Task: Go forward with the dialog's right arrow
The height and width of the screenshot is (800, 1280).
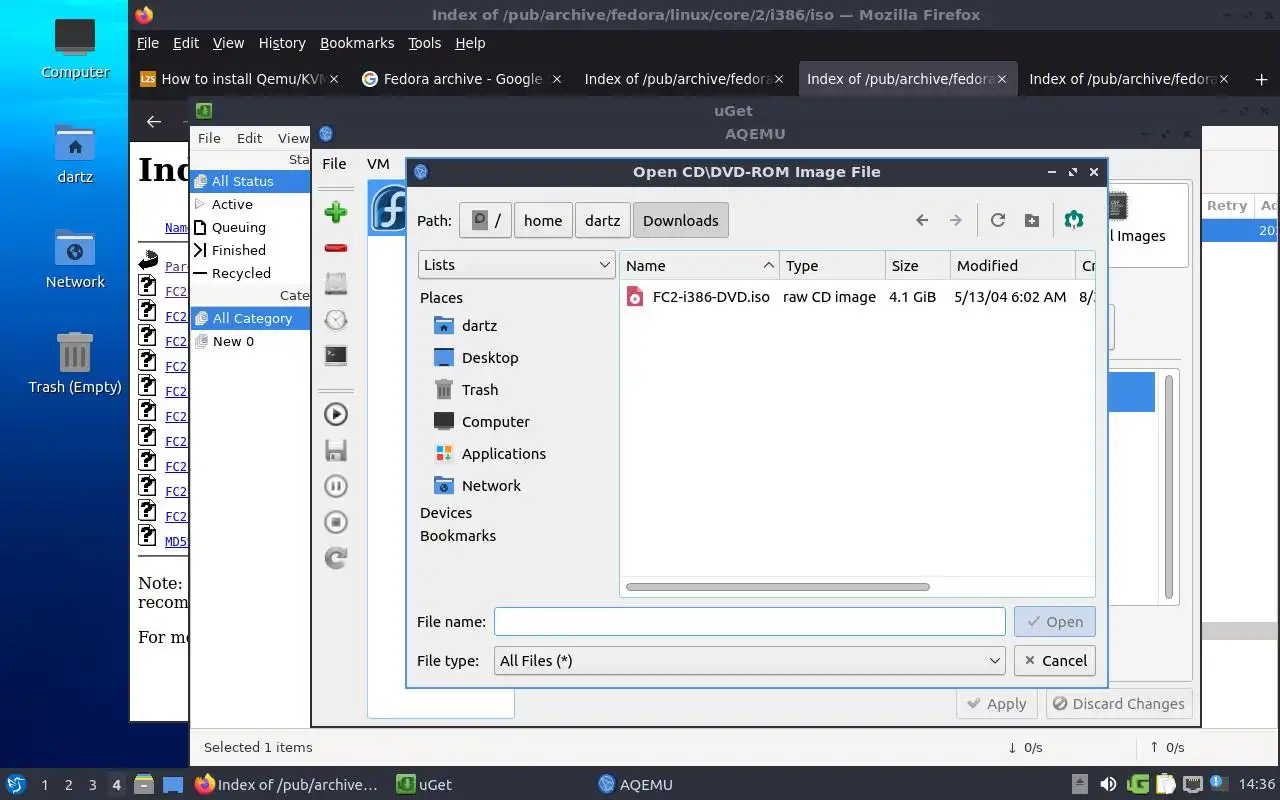Action: tap(956, 221)
